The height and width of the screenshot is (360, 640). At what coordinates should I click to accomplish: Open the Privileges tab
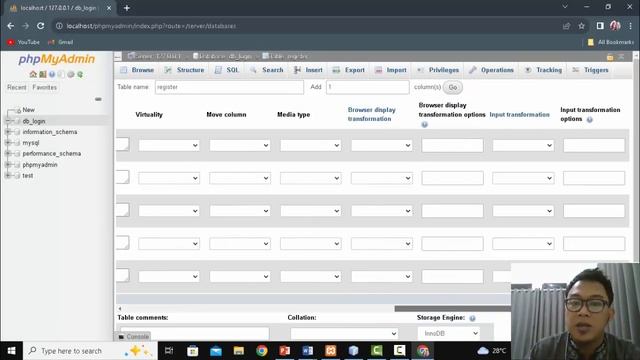click(438, 70)
